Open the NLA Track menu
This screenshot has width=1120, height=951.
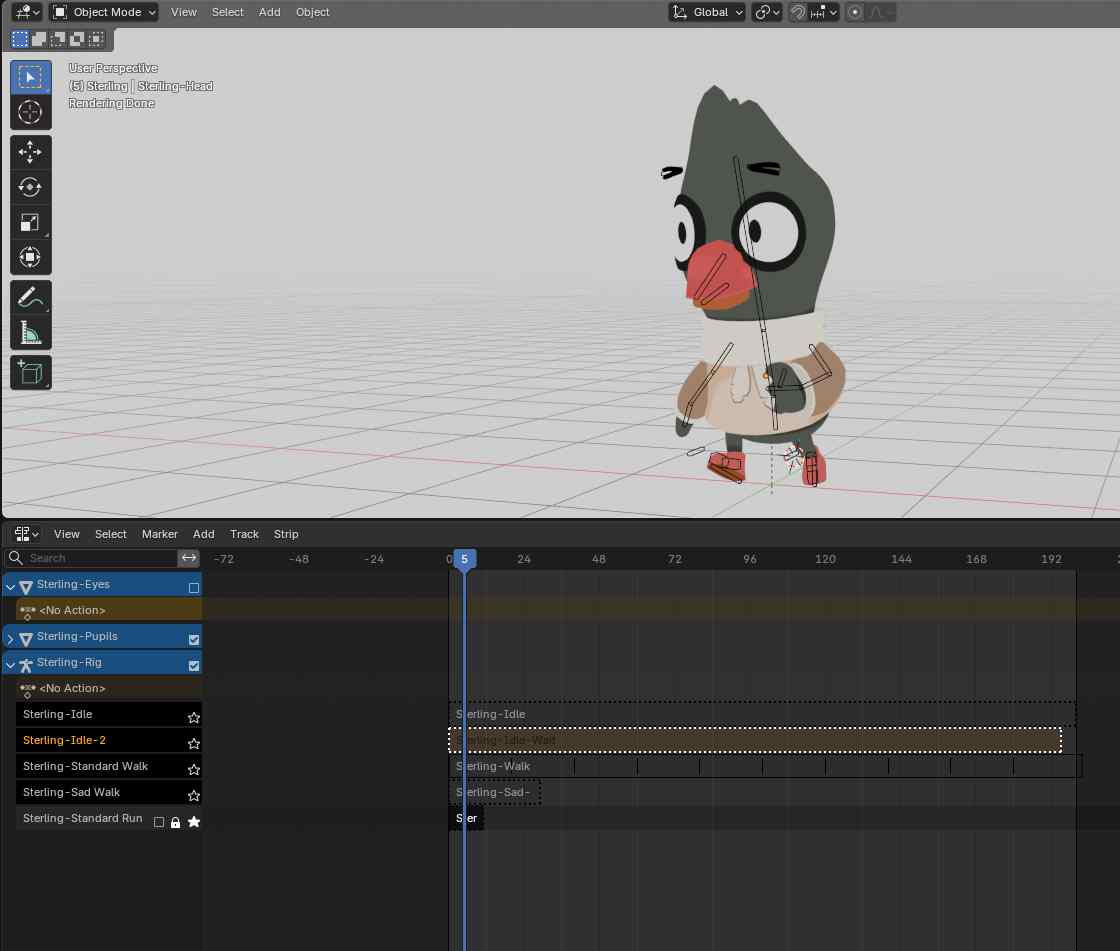(x=244, y=534)
